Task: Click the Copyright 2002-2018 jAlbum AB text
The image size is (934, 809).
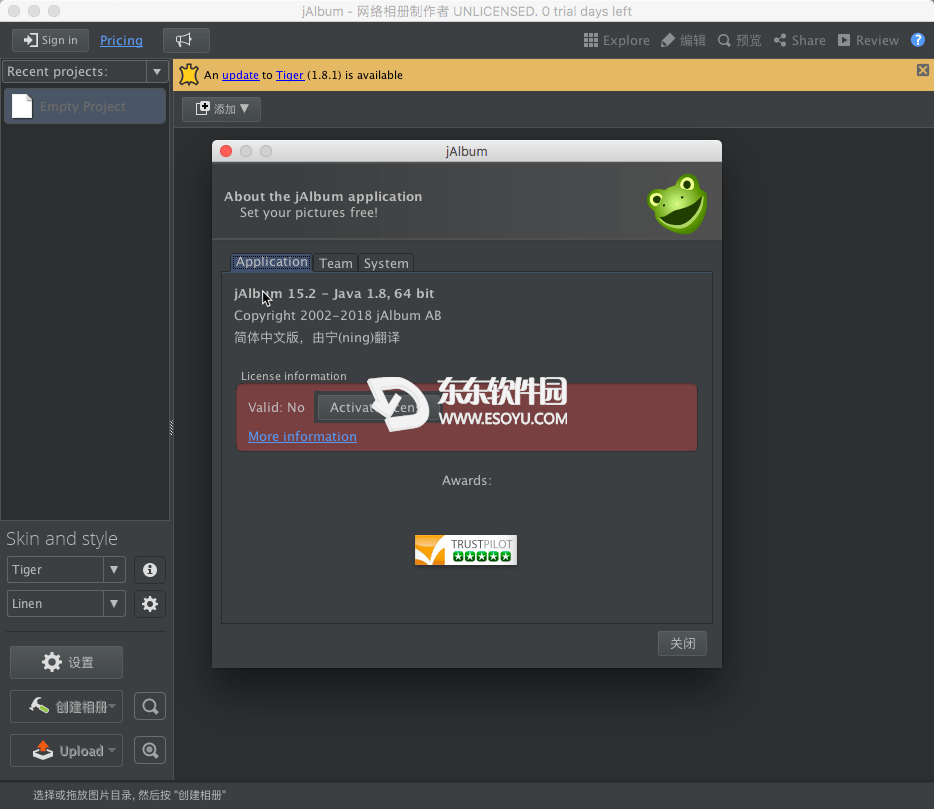Action: 338,316
